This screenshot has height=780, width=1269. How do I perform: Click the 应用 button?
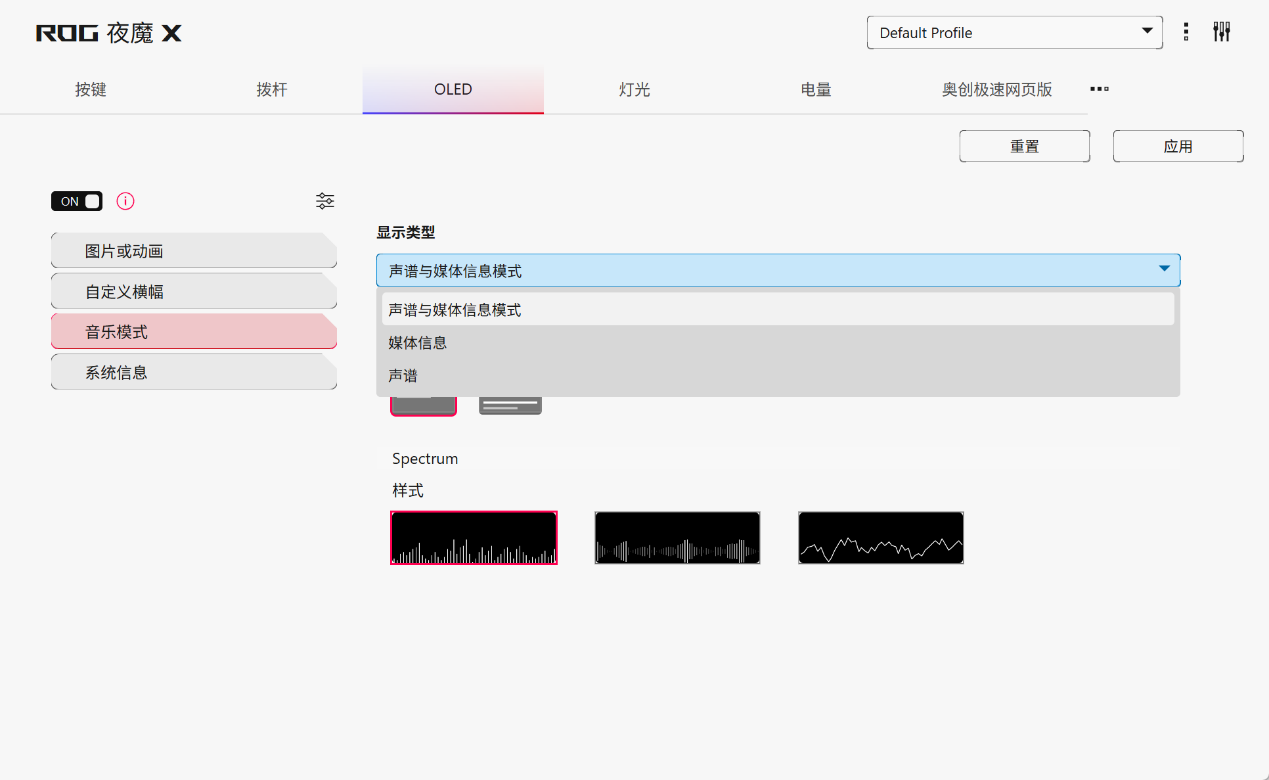pyautogui.click(x=1178, y=146)
